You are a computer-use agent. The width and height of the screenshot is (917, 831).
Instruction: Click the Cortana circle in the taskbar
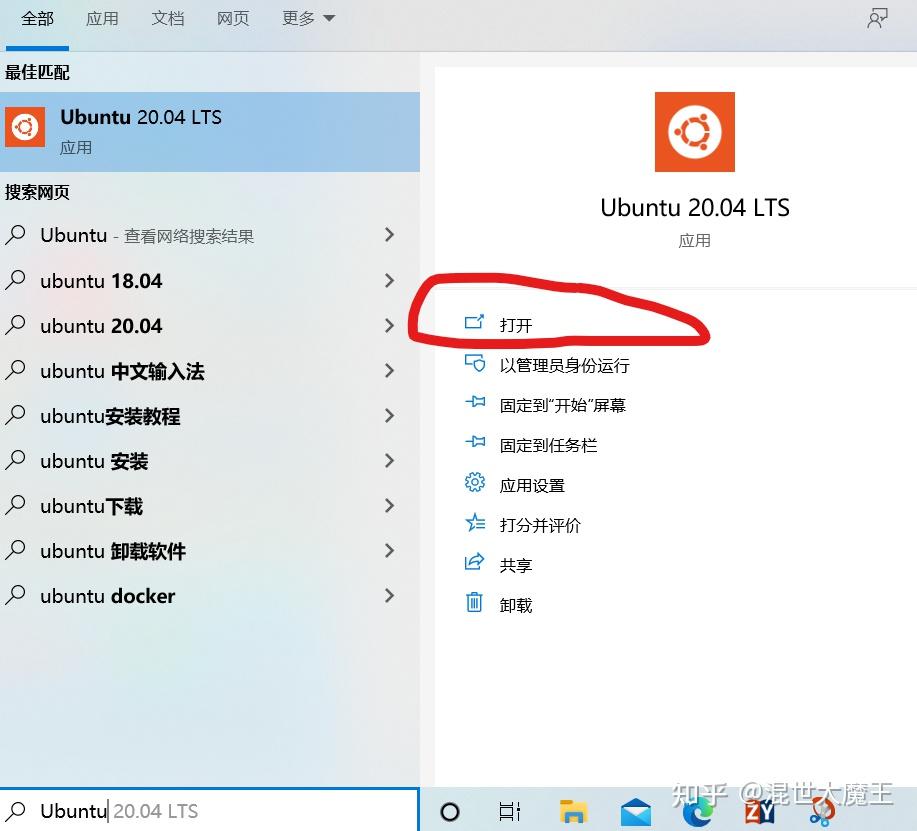450,812
